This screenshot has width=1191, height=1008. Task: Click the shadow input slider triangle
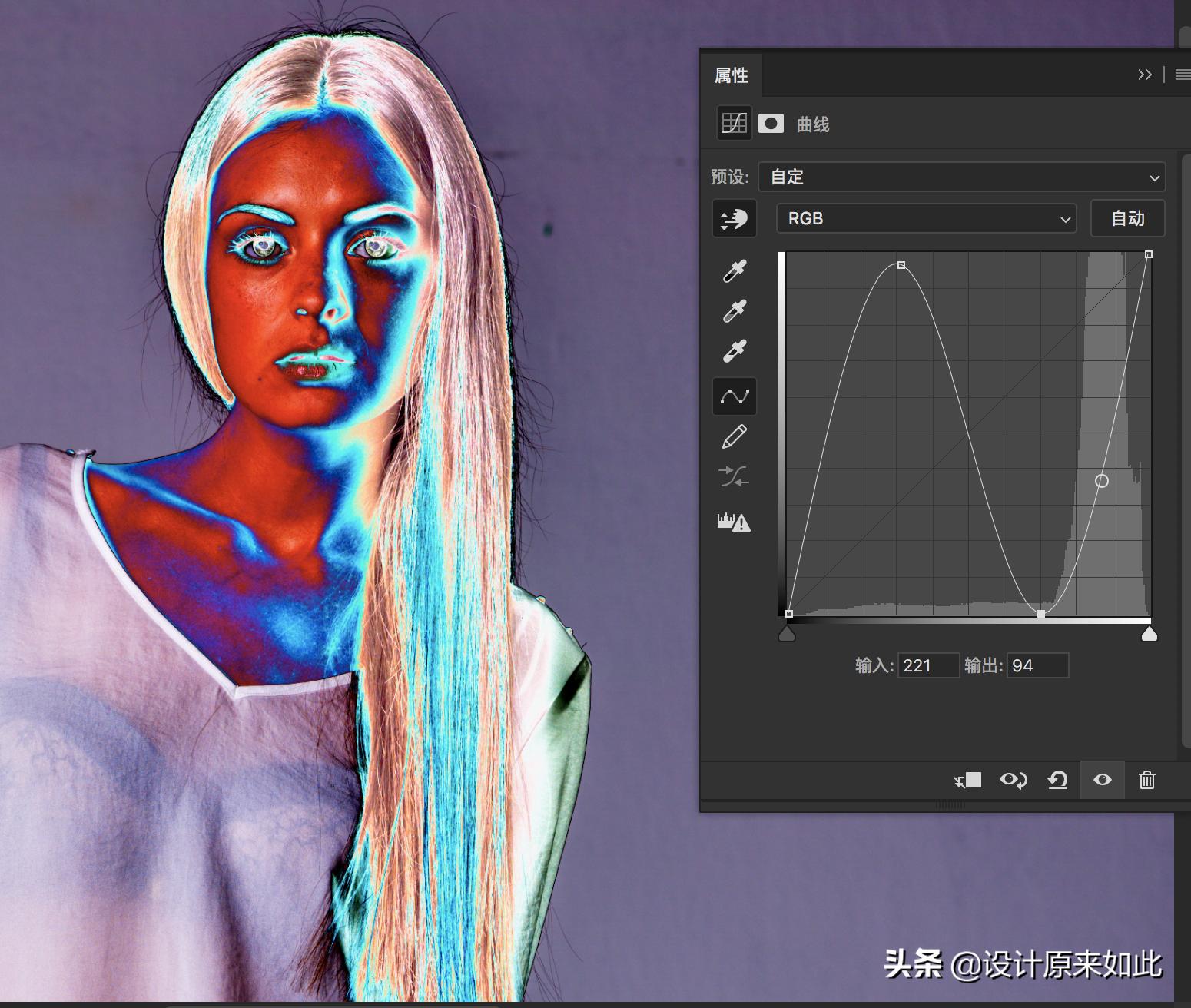pos(786,633)
